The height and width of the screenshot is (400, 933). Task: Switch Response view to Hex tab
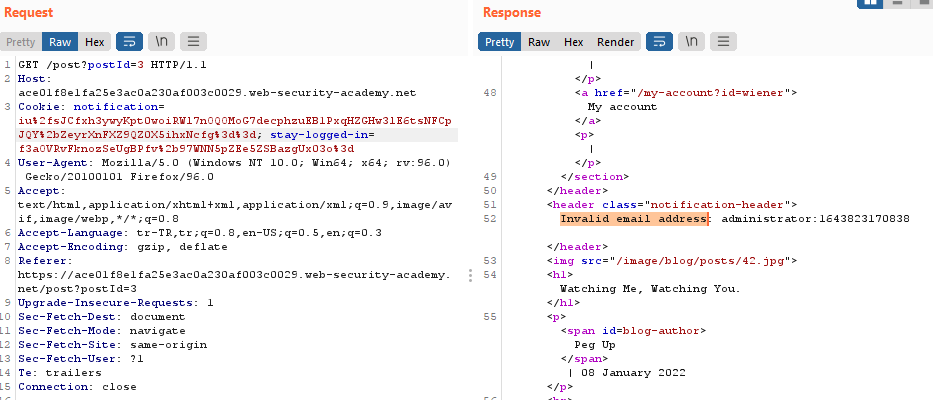coord(574,42)
